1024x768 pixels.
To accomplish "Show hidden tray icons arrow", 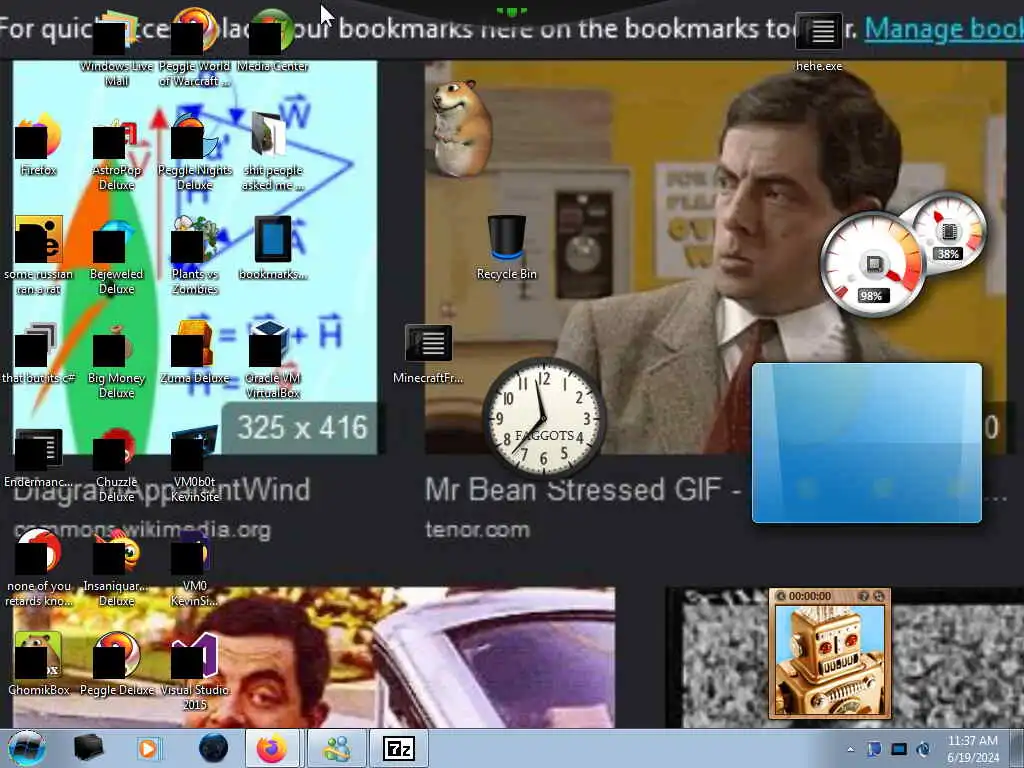I will tap(850, 749).
